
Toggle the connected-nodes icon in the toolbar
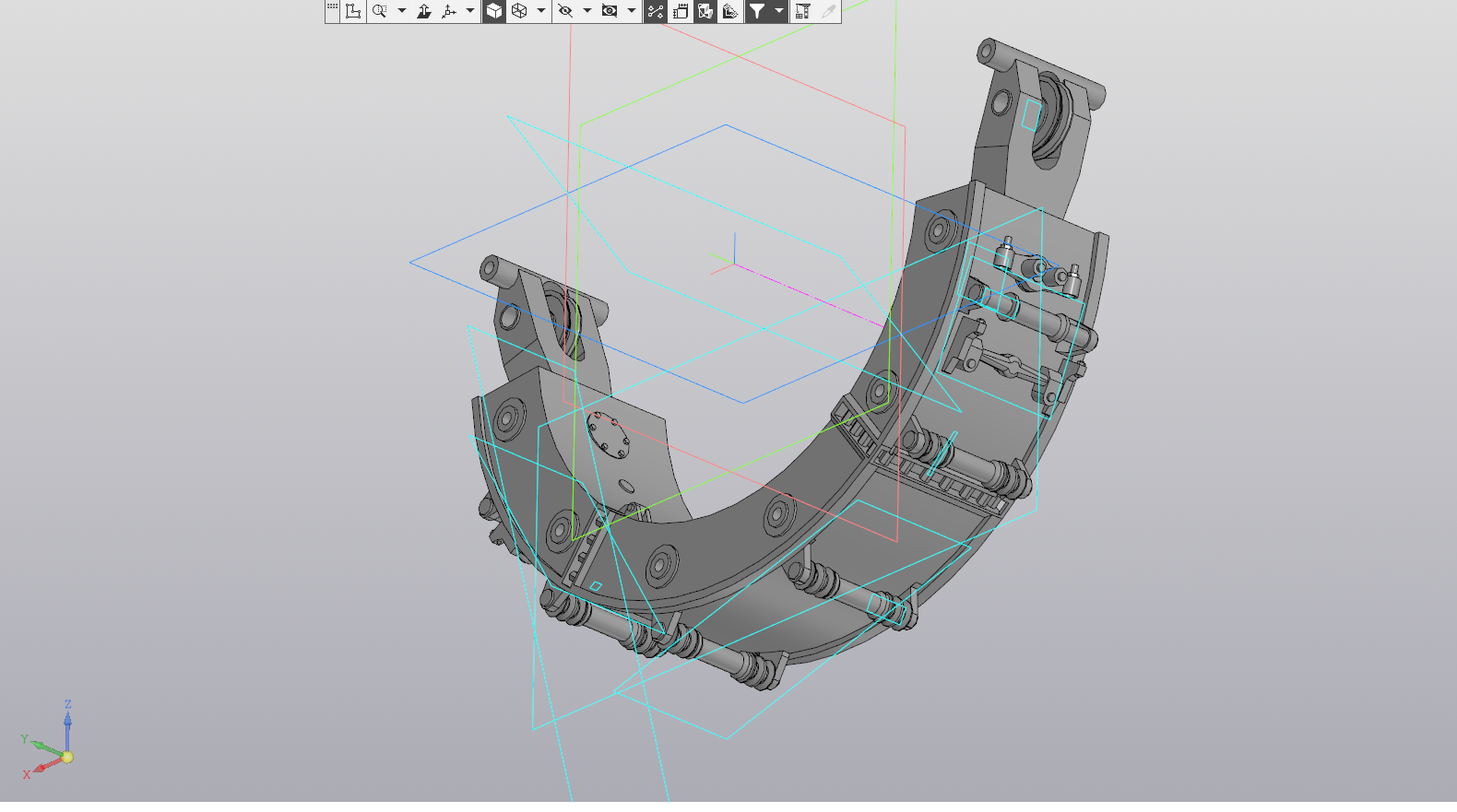coord(656,11)
